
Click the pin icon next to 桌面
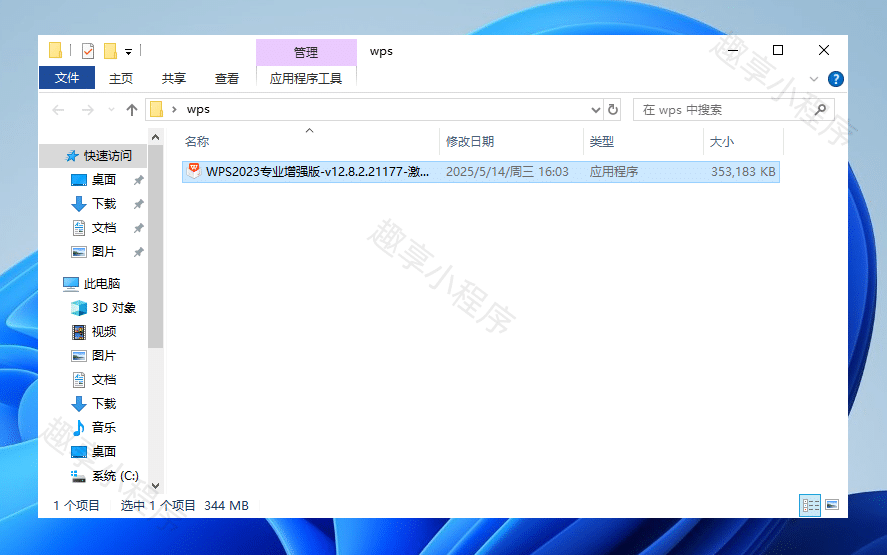click(x=138, y=180)
